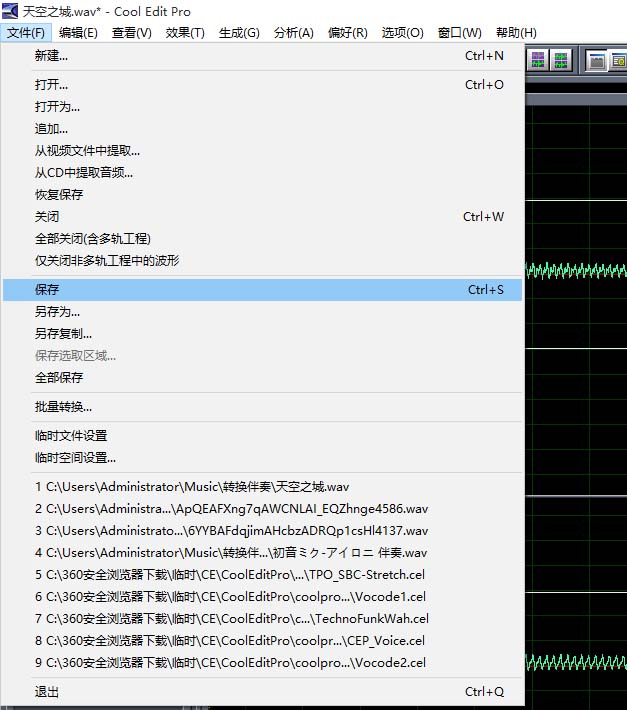Click the highlighted 保存 entry
This screenshot has width=627, height=710.
point(262,290)
